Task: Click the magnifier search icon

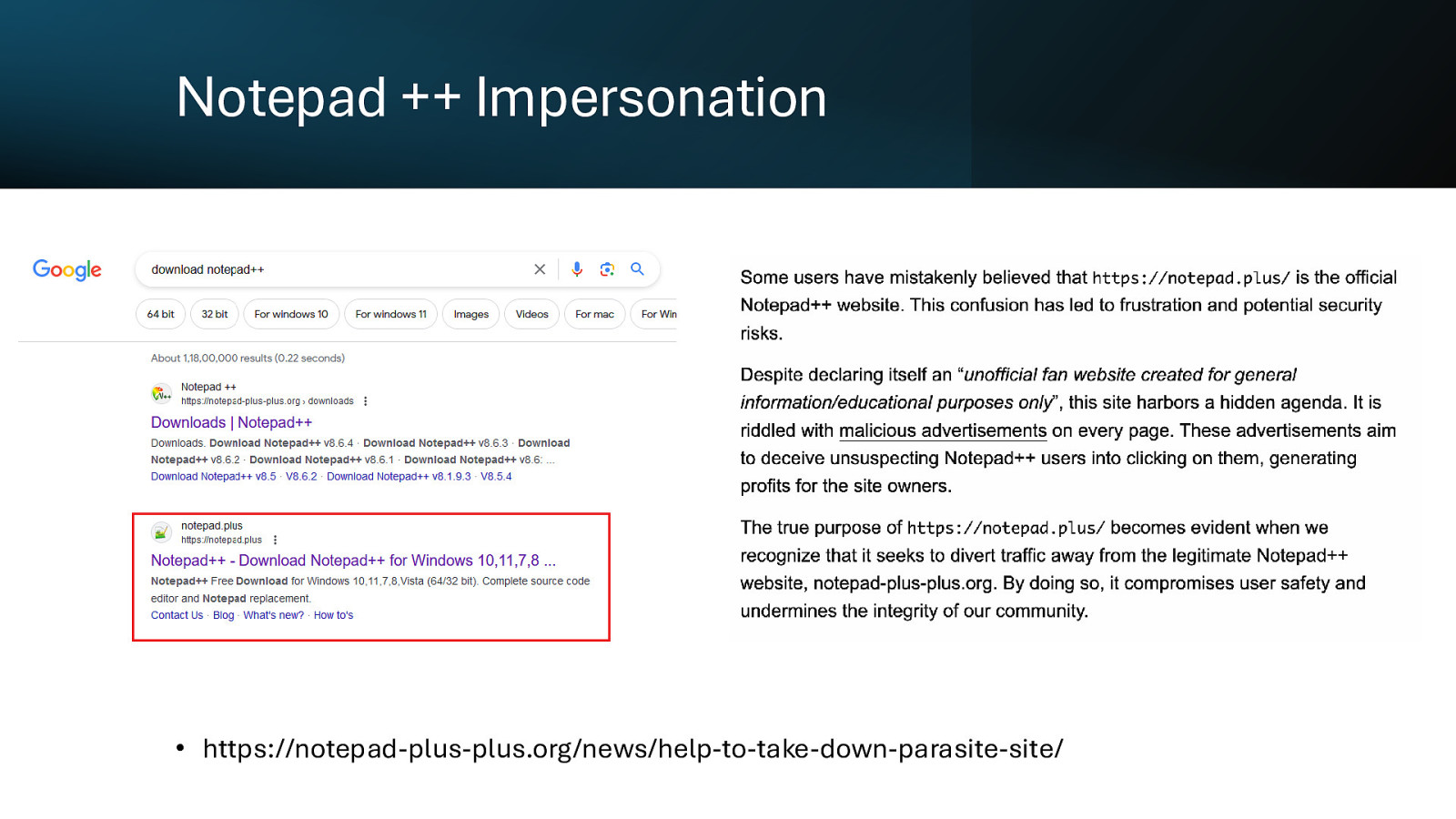Action: 637,269
